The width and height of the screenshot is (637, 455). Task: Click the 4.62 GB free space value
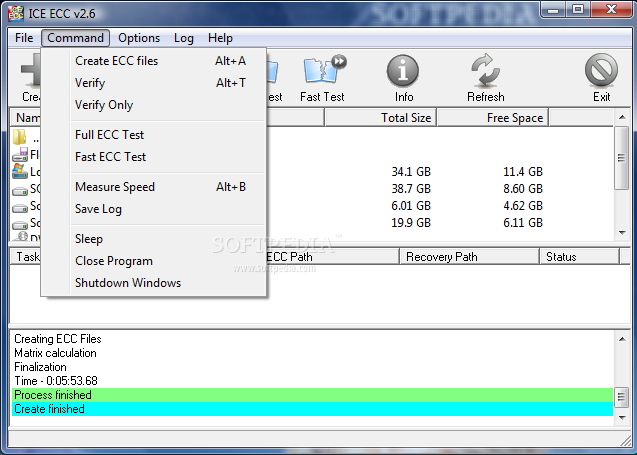[x=523, y=206]
